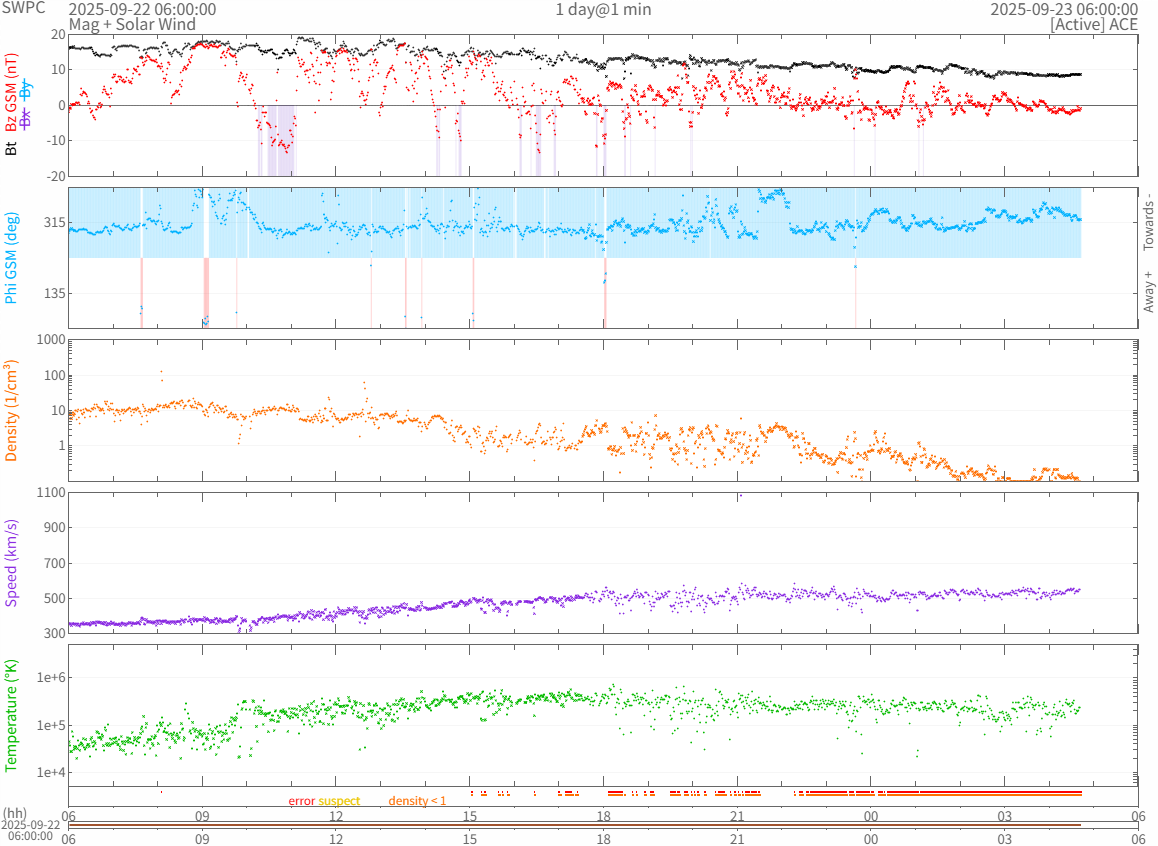Screen dimensions: 1158x846
Task: Click the yellow suspect legend label
Action: [339, 801]
